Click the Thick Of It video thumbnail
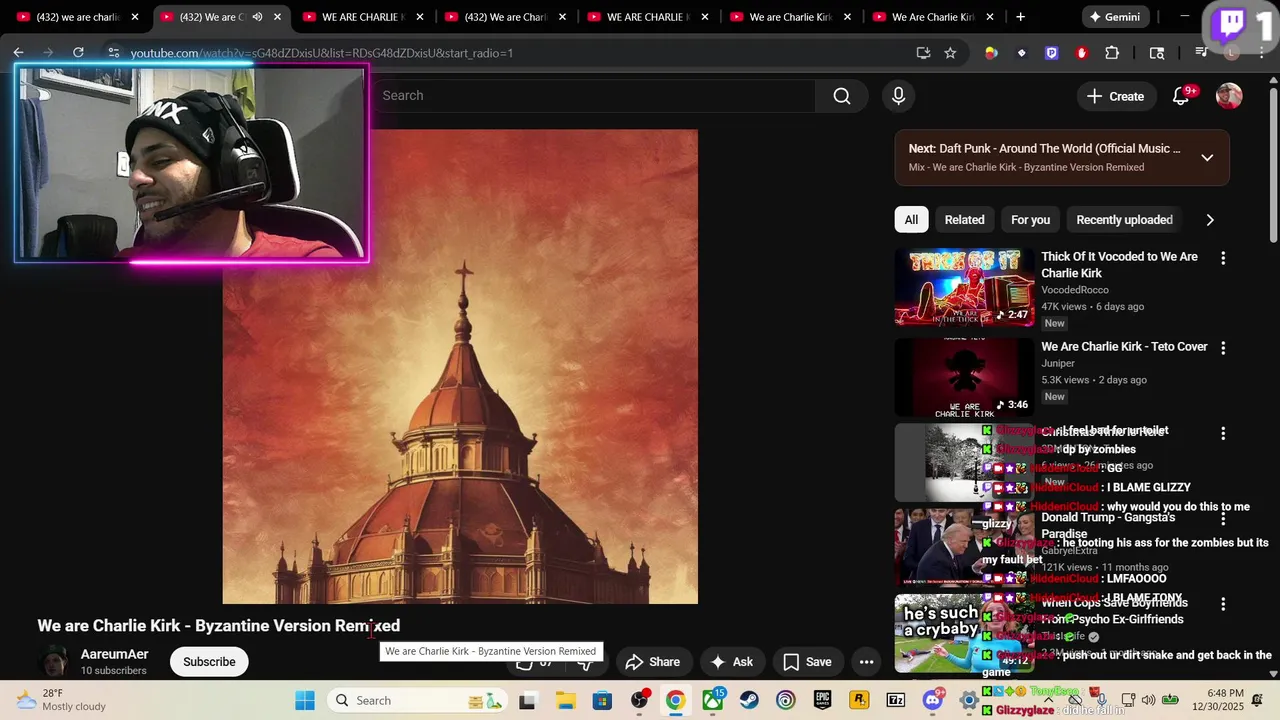The image size is (1280, 720). click(x=964, y=288)
